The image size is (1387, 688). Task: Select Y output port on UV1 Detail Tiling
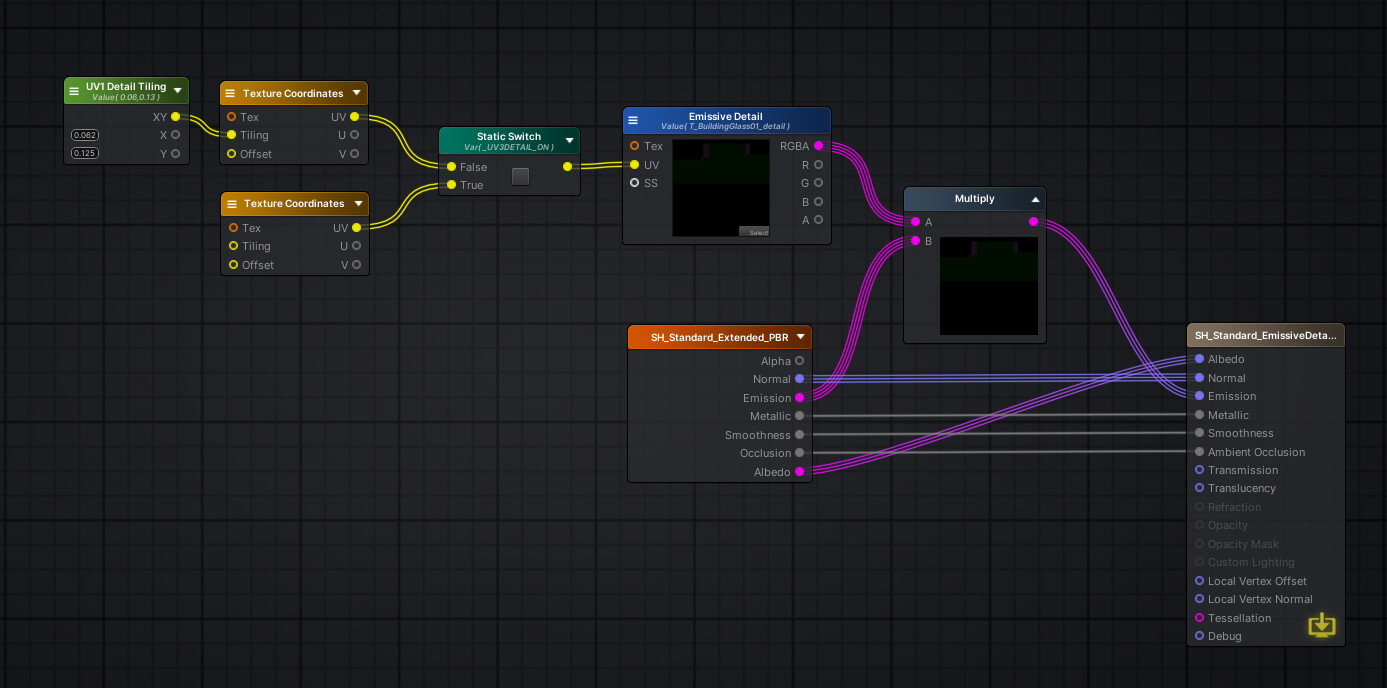(x=176, y=153)
